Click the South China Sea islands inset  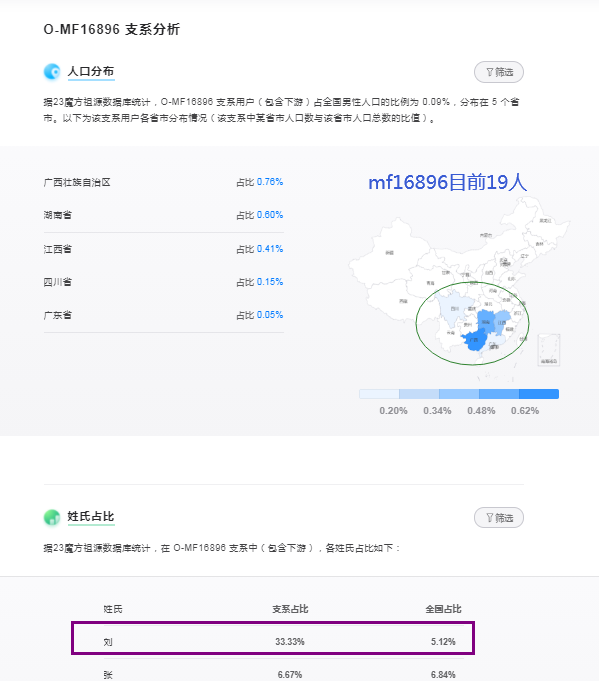(x=549, y=350)
